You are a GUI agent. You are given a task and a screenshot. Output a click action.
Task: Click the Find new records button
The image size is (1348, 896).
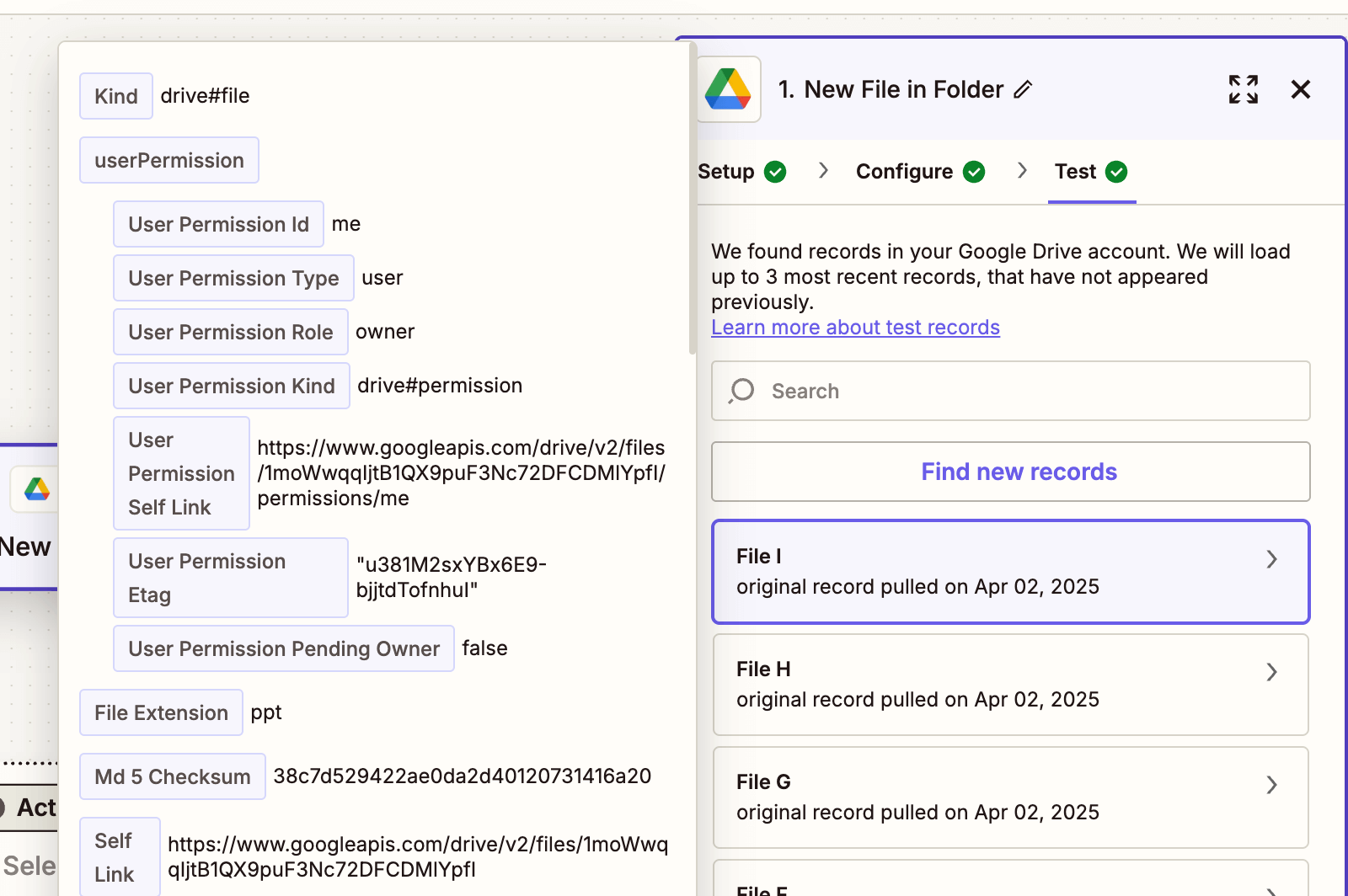1018,472
